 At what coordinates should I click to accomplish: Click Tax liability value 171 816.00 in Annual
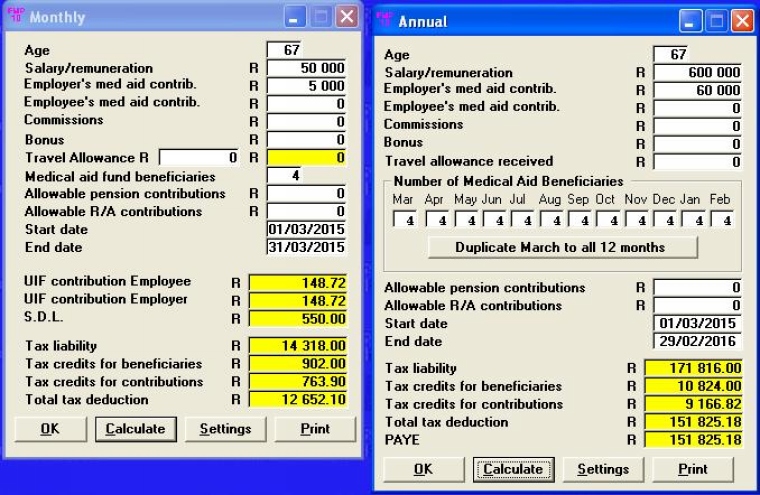tap(693, 368)
